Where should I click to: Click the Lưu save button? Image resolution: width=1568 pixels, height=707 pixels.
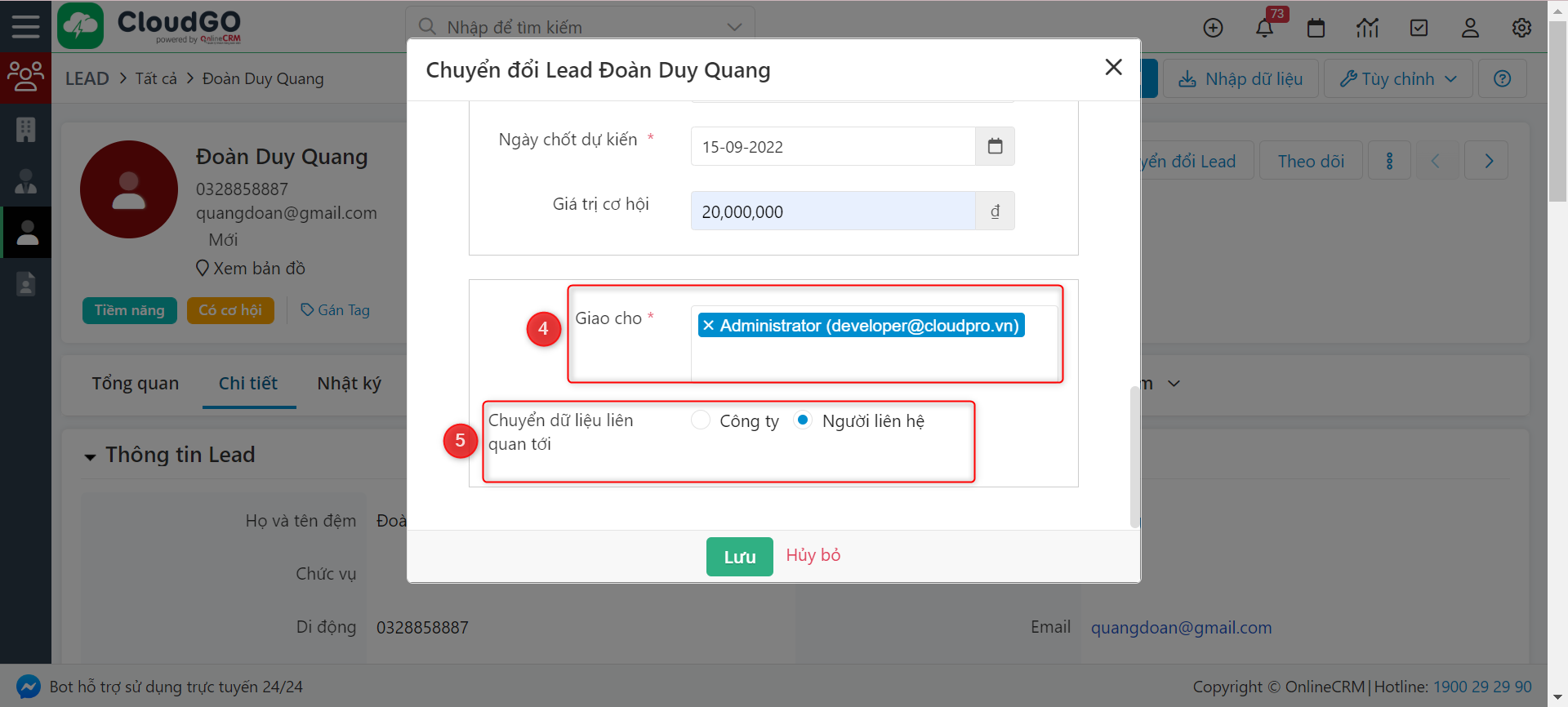pyautogui.click(x=739, y=557)
